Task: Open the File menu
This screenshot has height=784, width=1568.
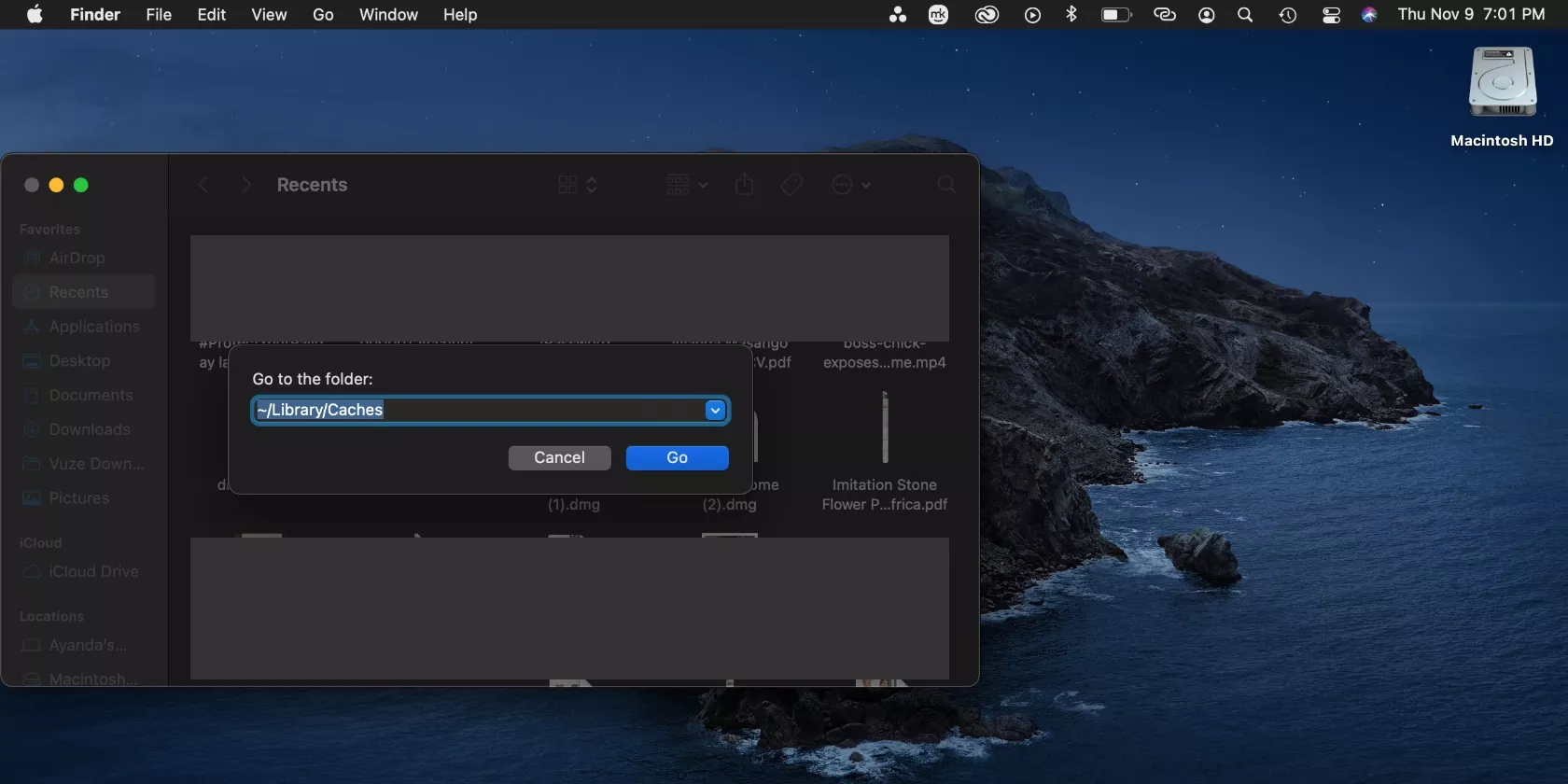Action: click(x=159, y=14)
